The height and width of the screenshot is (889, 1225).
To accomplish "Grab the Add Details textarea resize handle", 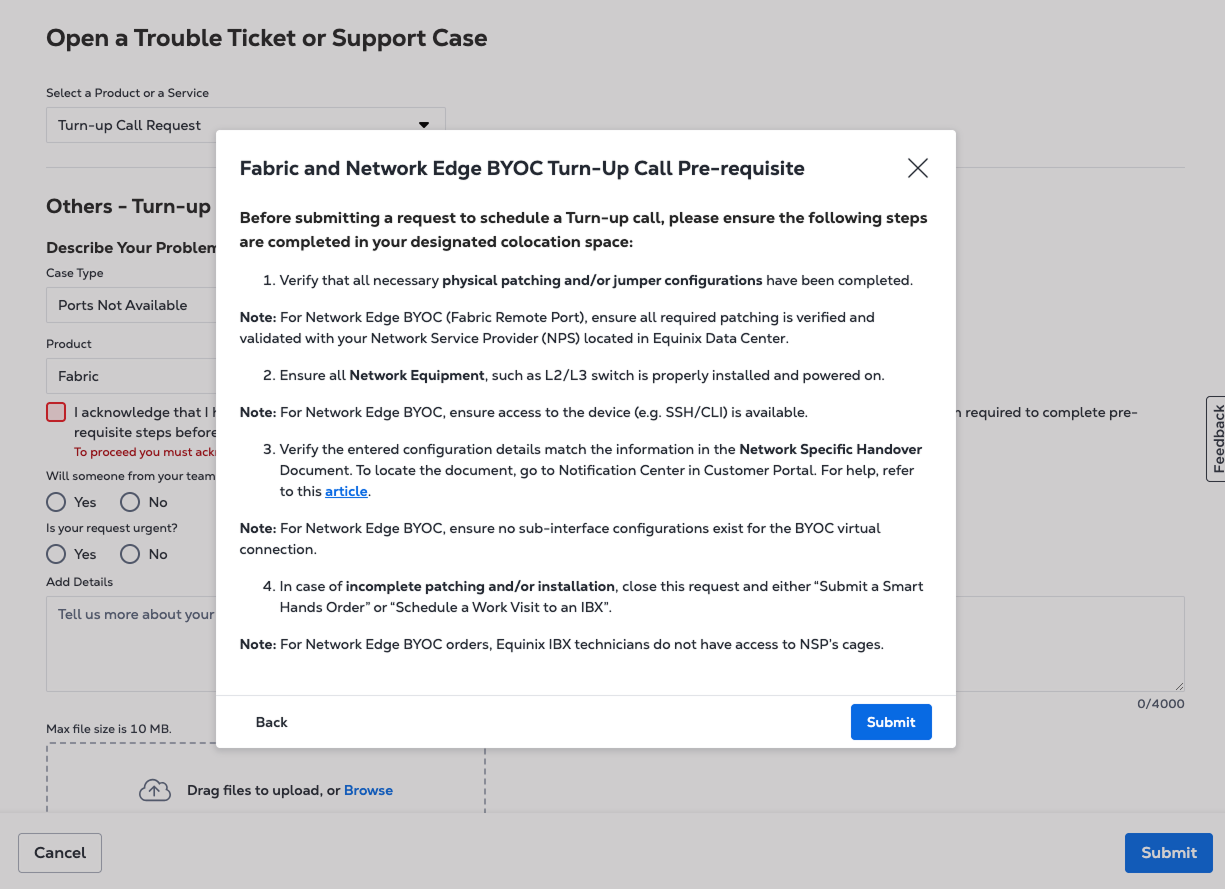I will (x=1179, y=686).
